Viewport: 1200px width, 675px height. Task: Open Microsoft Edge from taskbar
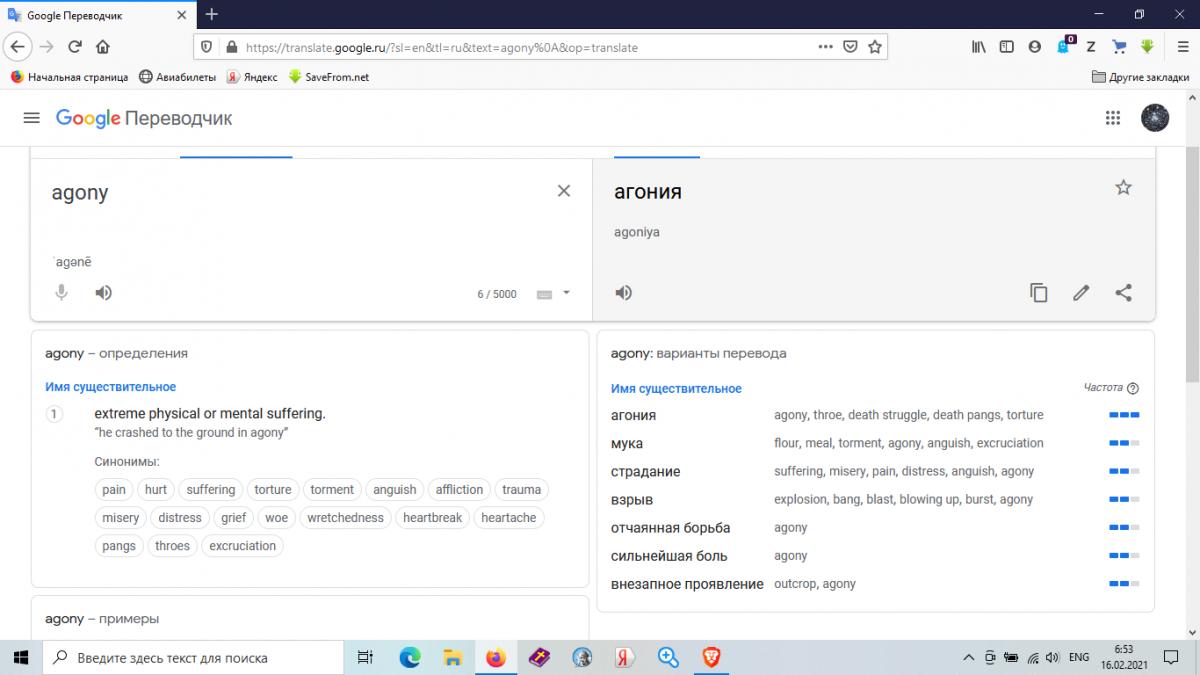pyautogui.click(x=410, y=657)
